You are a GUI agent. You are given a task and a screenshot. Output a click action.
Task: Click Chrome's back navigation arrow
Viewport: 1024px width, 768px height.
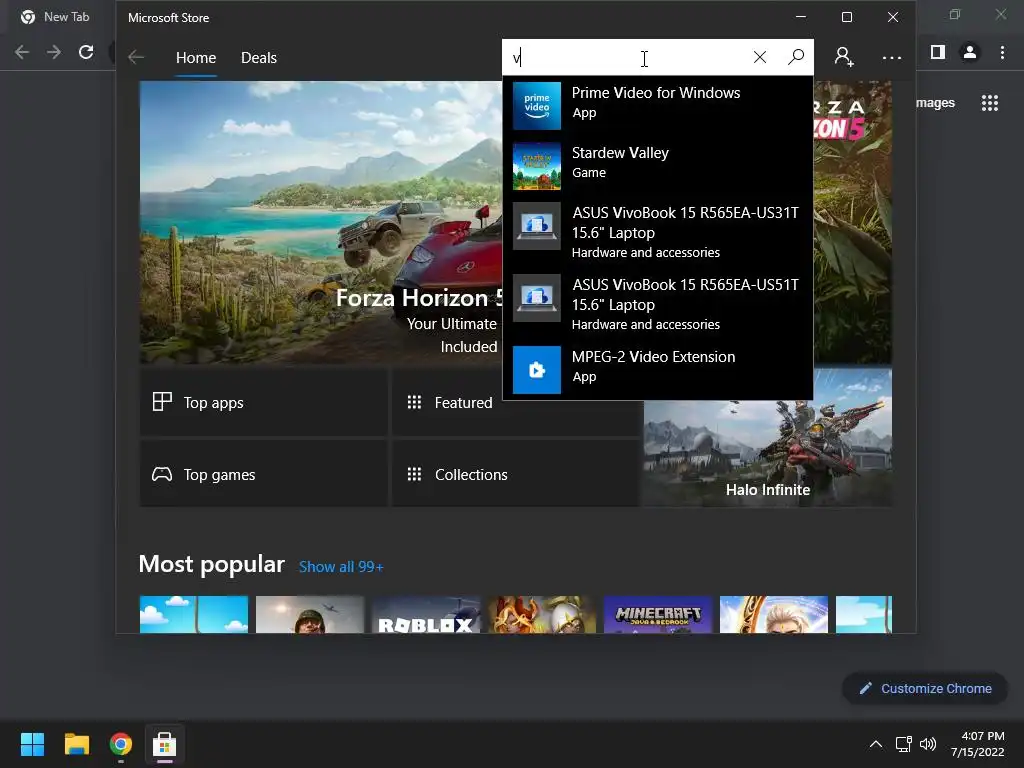pyautogui.click(x=22, y=52)
